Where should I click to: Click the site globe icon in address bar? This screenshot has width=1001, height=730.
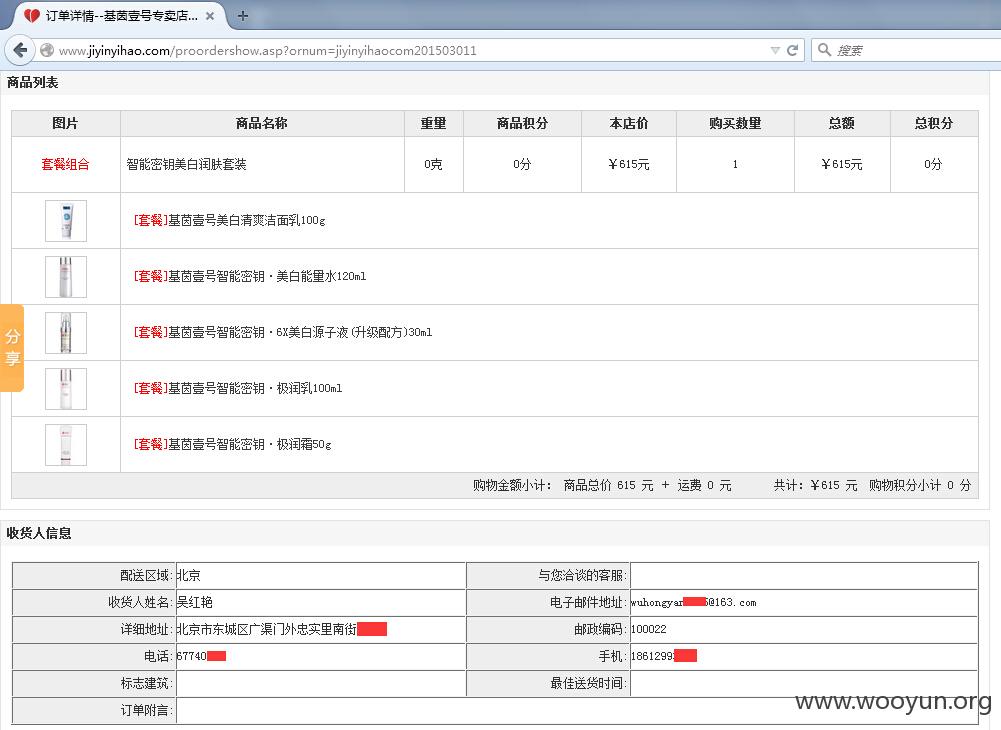47,50
